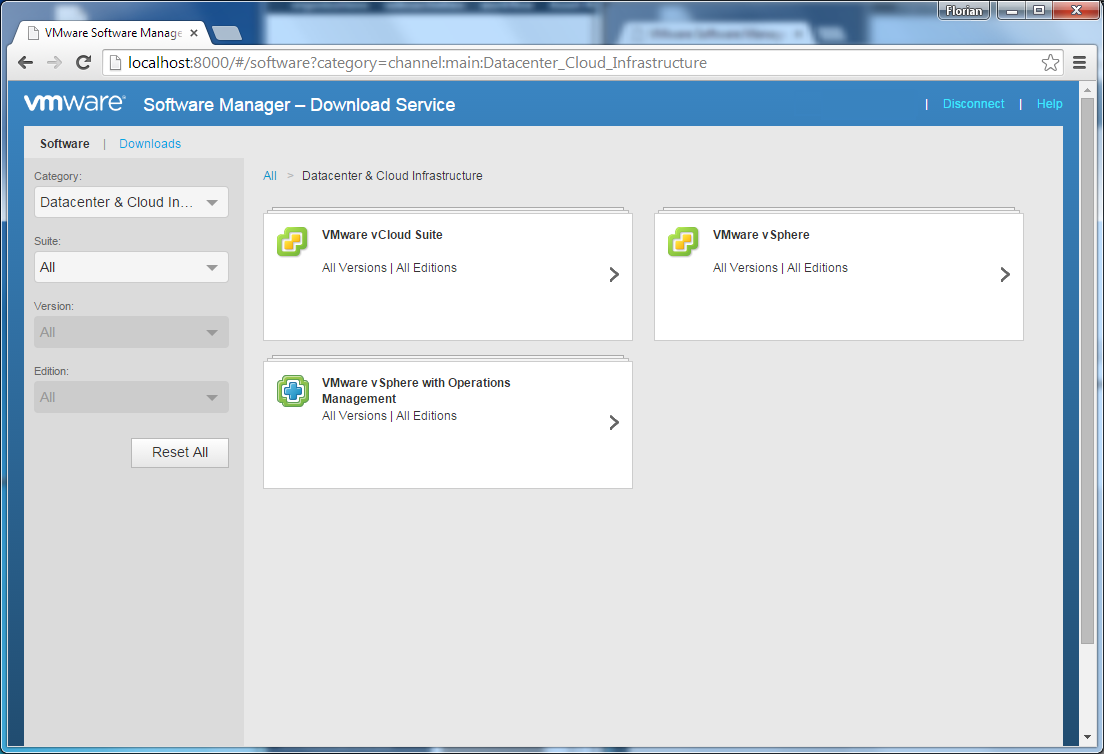The image size is (1104, 754).
Task: Open the Category dropdown
Action: (131, 202)
